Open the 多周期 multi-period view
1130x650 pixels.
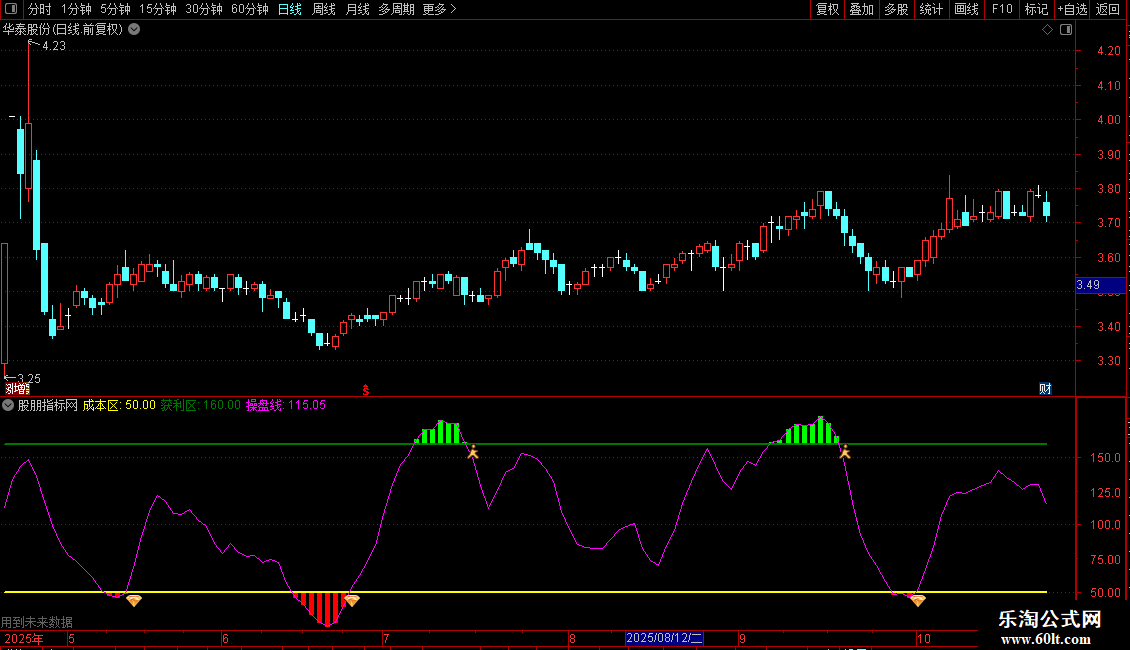(396, 9)
